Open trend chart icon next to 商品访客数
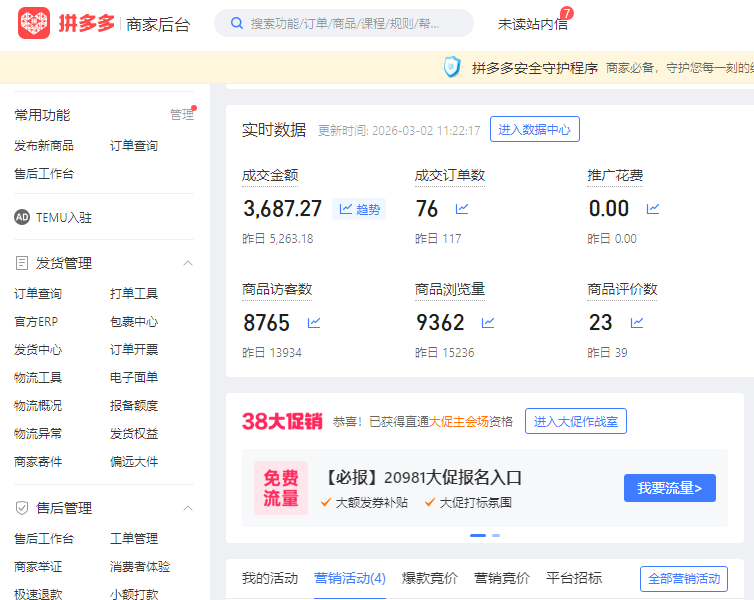 pyautogui.click(x=314, y=323)
